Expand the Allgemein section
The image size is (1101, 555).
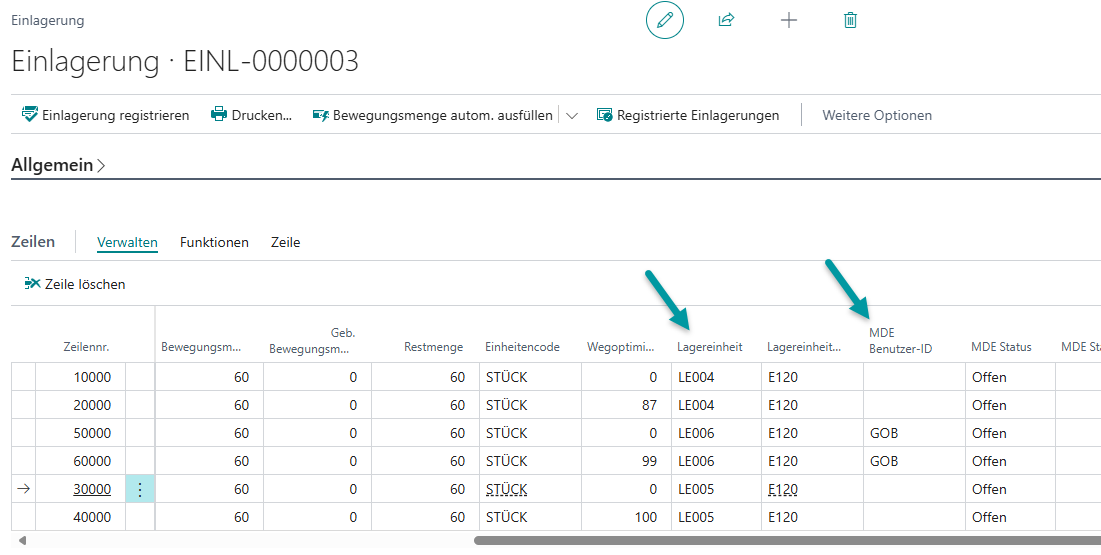(x=58, y=165)
